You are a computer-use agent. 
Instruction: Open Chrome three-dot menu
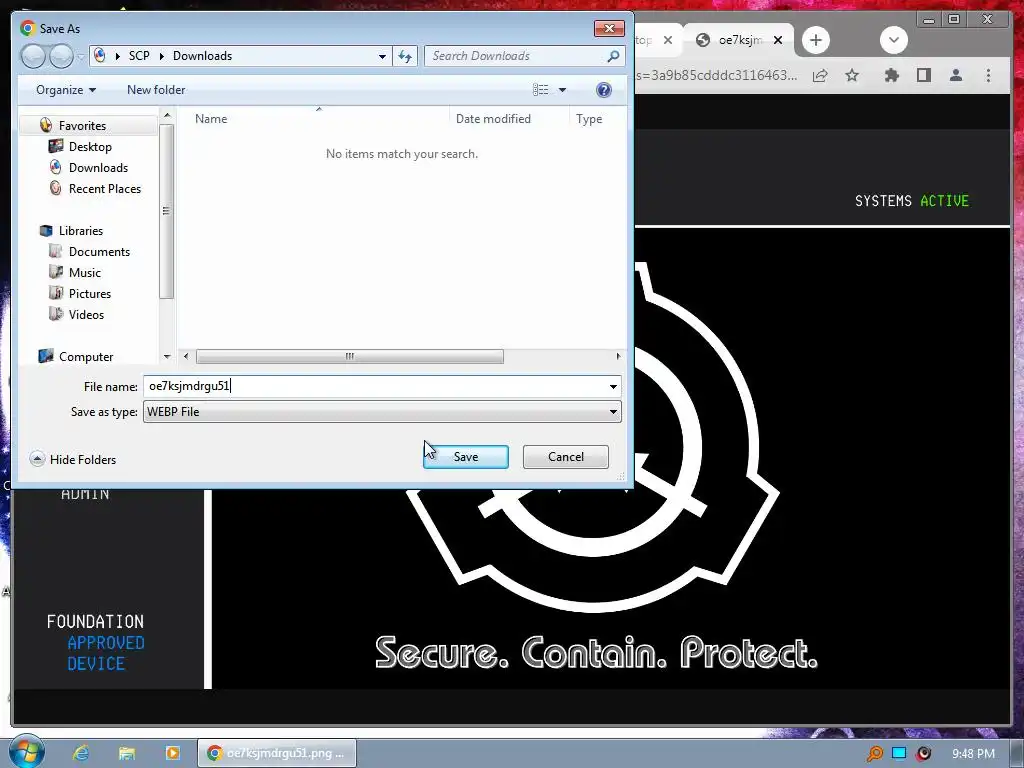988,76
